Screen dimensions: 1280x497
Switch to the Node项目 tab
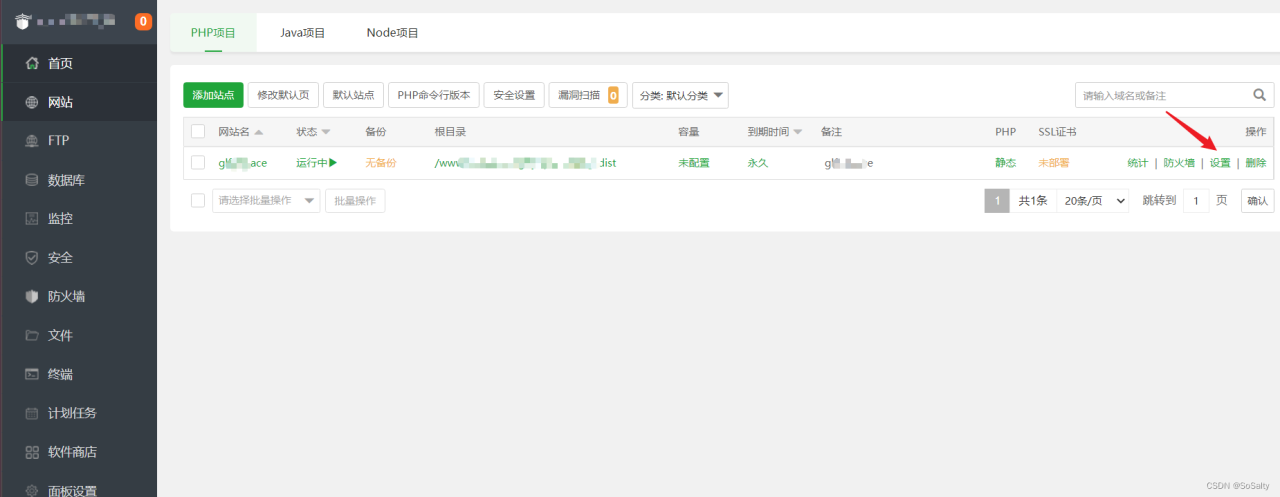pyautogui.click(x=392, y=33)
